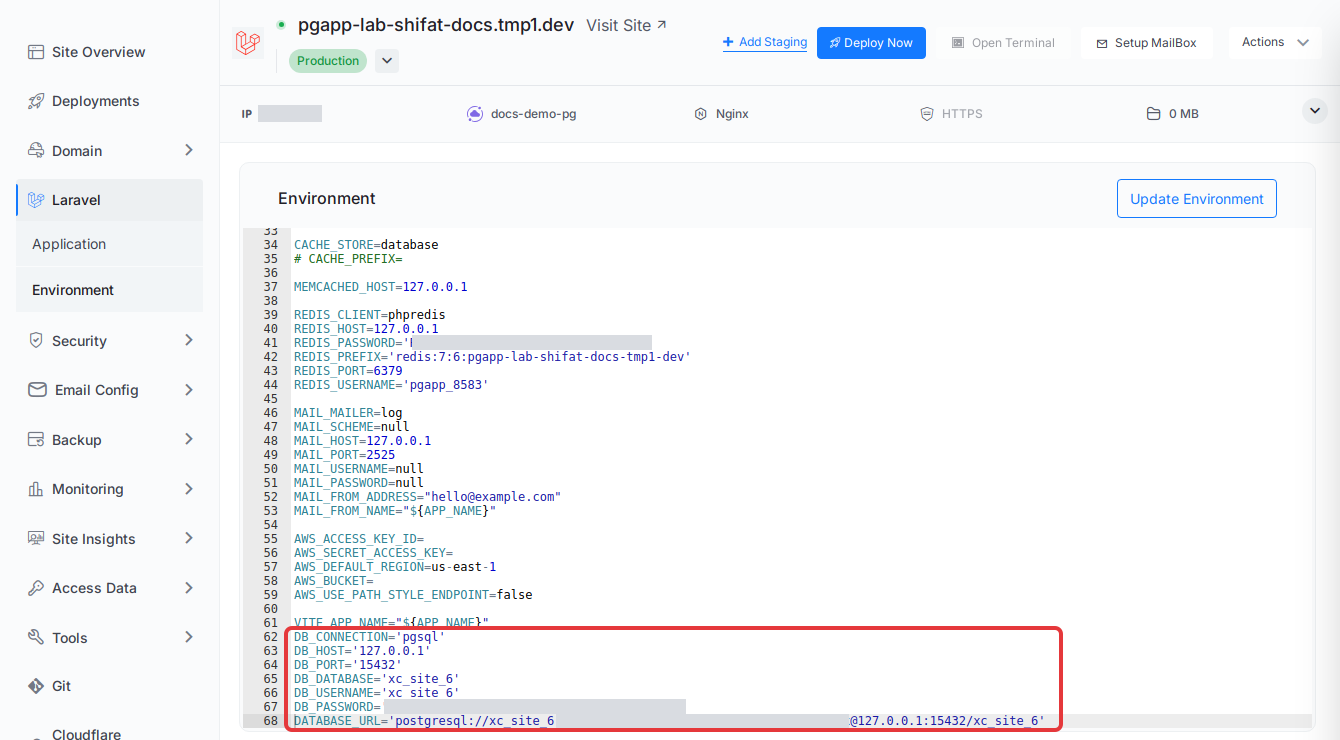The image size is (1340, 740).
Task: Expand the Backup submenu chevron
Action: pyautogui.click(x=189, y=439)
